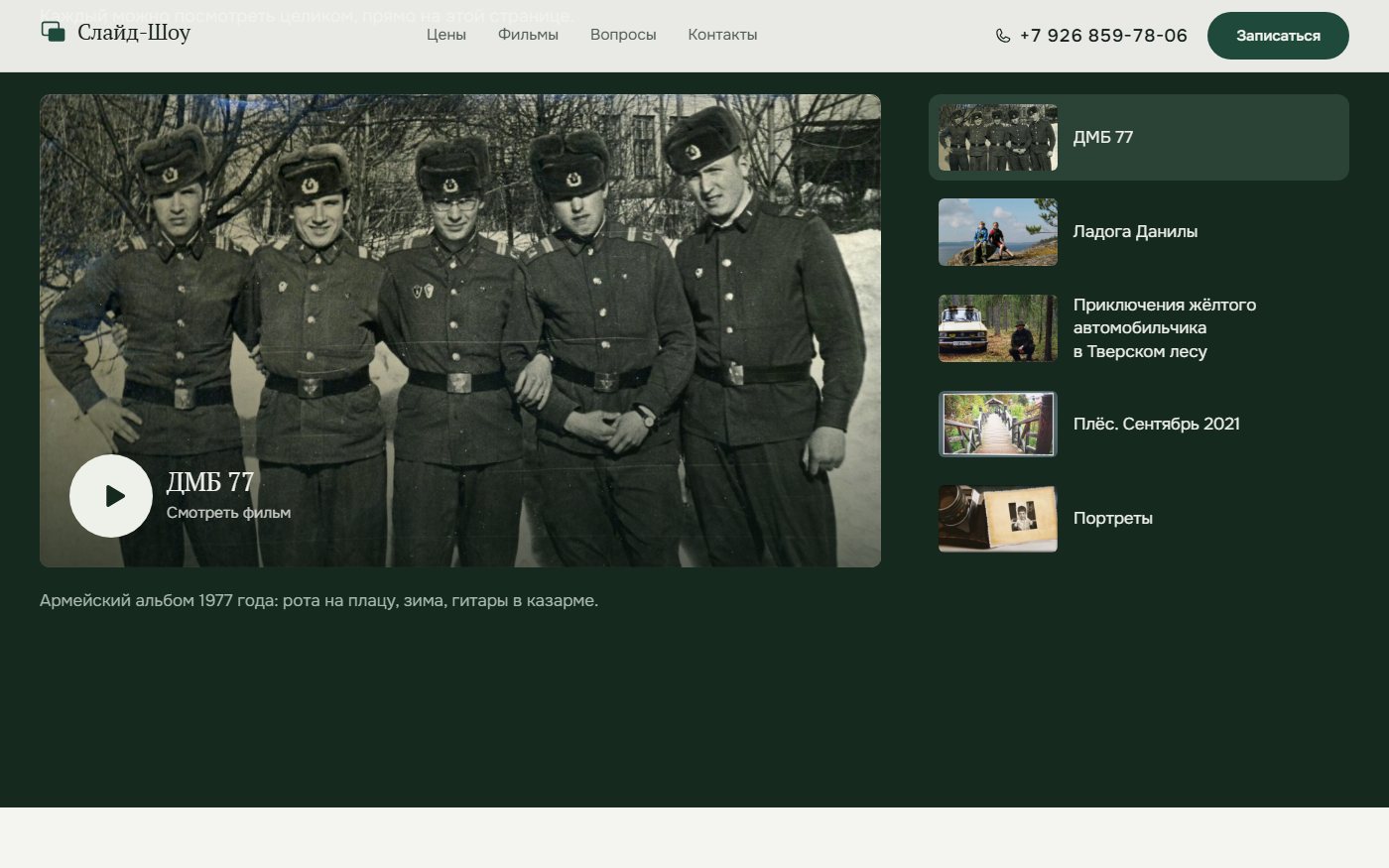Open the Цены menu item
Screen dimensions: 1389x868
pyautogui.click(x=446, y=35)
